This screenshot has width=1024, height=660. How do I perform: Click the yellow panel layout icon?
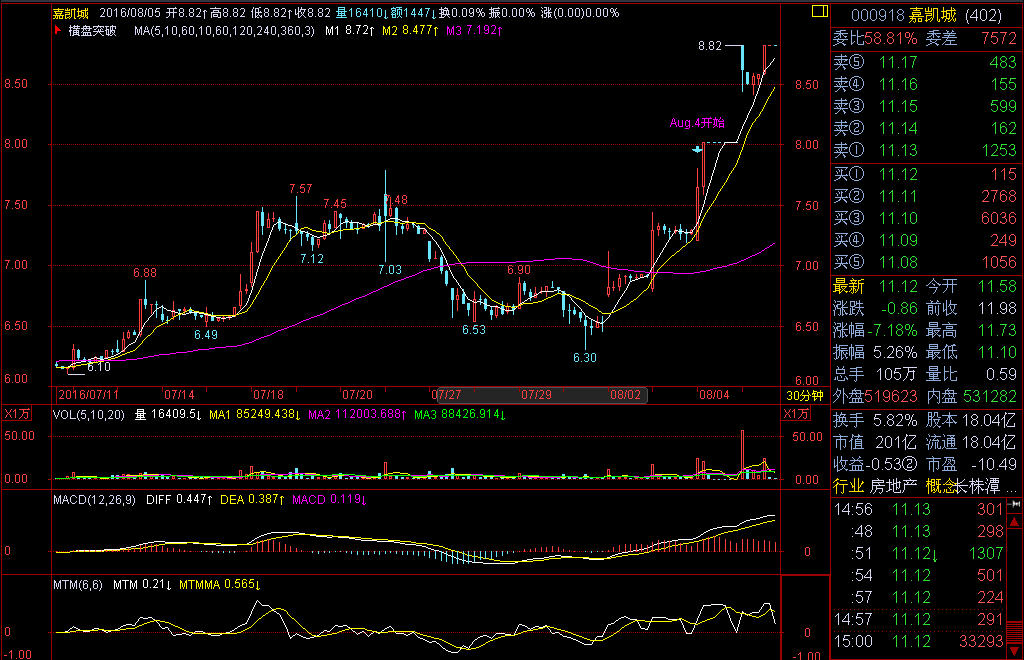pyautogui.click(x=819, y=12)
